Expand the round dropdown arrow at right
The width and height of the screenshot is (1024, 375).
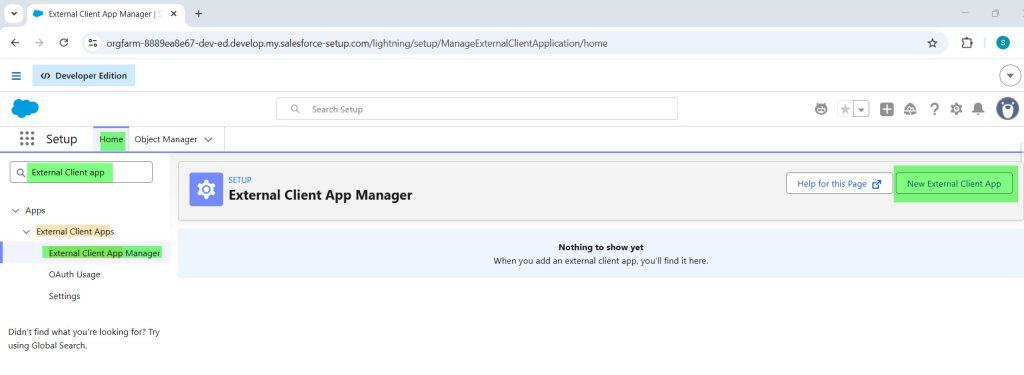tap(1010, 76)
